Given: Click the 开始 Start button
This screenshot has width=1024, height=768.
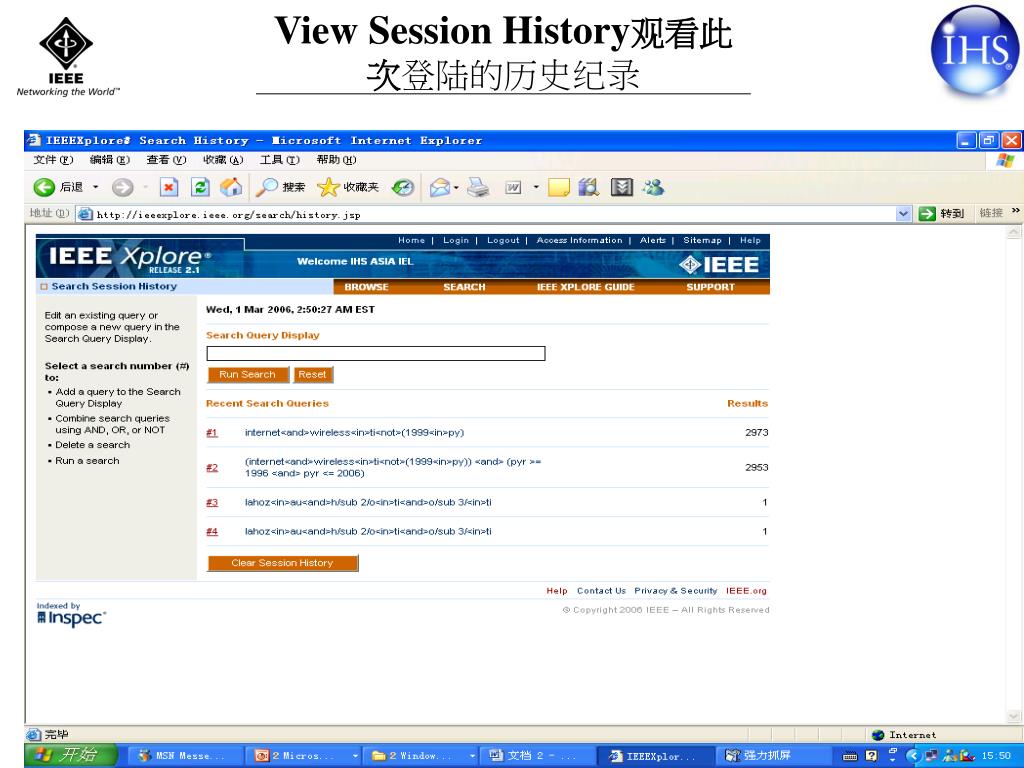Looking at the screenshot, I should coord(72,756).
